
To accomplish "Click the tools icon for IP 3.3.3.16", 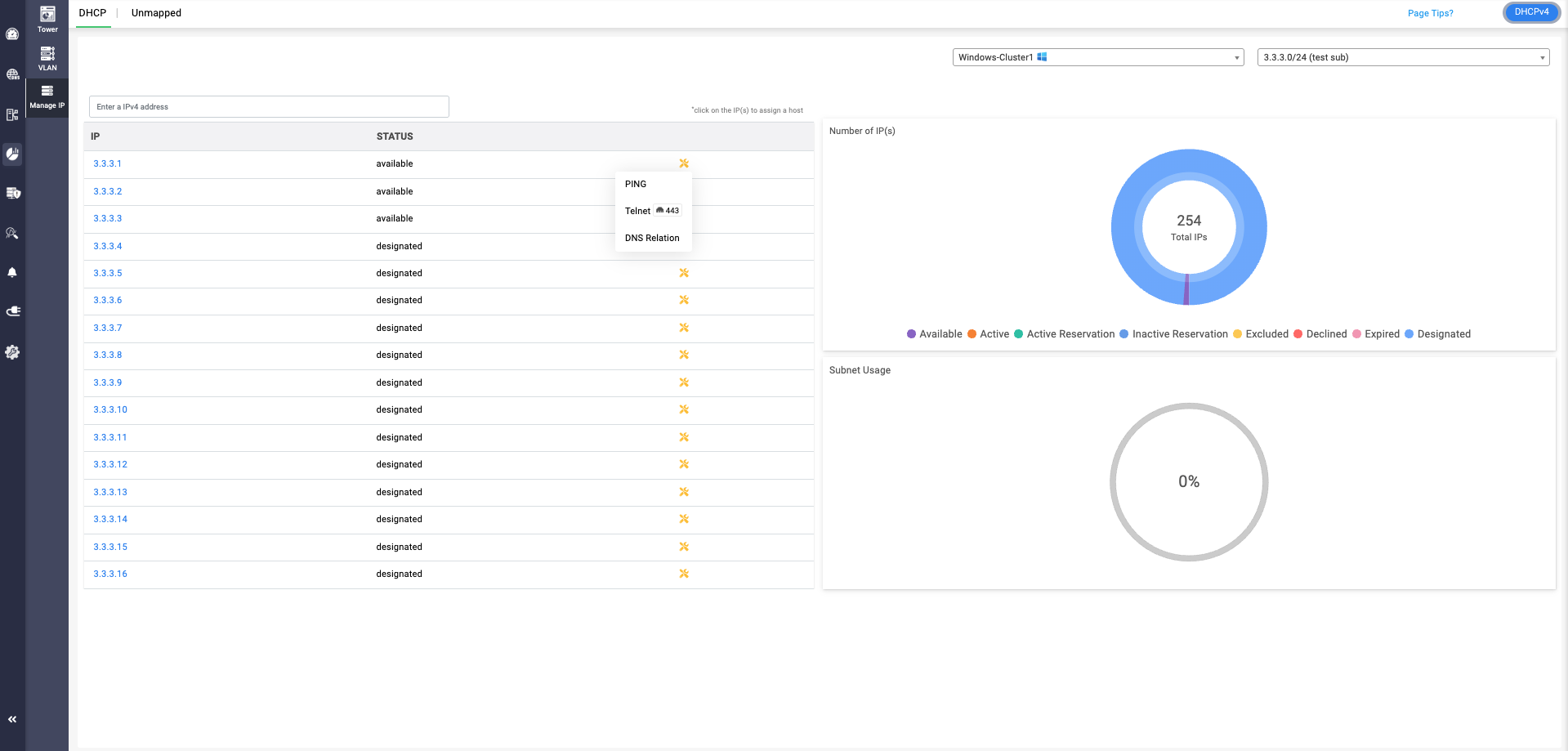I will coord(684,574).
